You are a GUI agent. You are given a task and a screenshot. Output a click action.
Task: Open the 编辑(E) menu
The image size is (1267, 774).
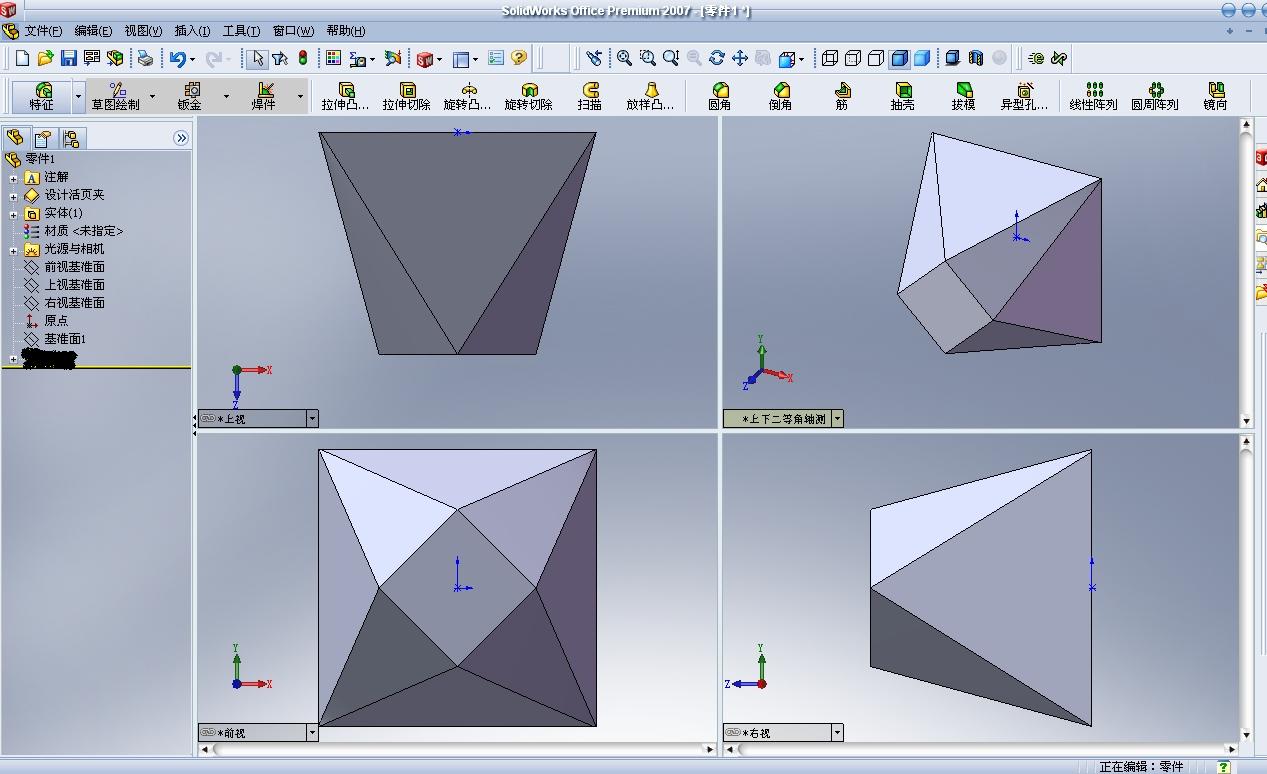click(93, 31)
